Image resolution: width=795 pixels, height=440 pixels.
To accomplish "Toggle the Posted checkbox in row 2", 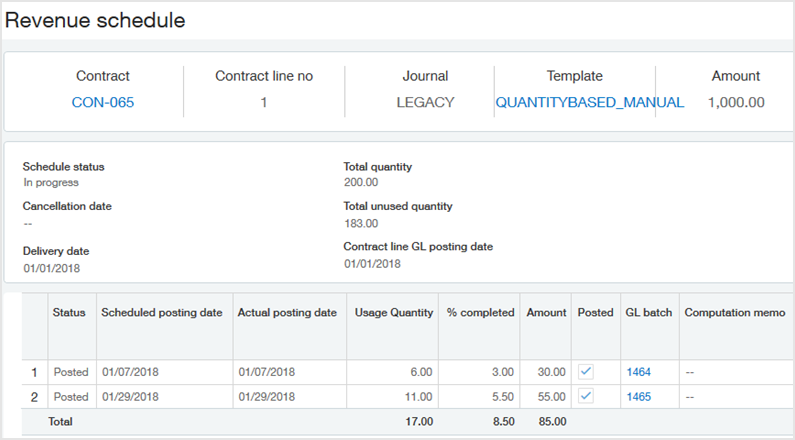I will pyautogui.click(x=586, y=397).
